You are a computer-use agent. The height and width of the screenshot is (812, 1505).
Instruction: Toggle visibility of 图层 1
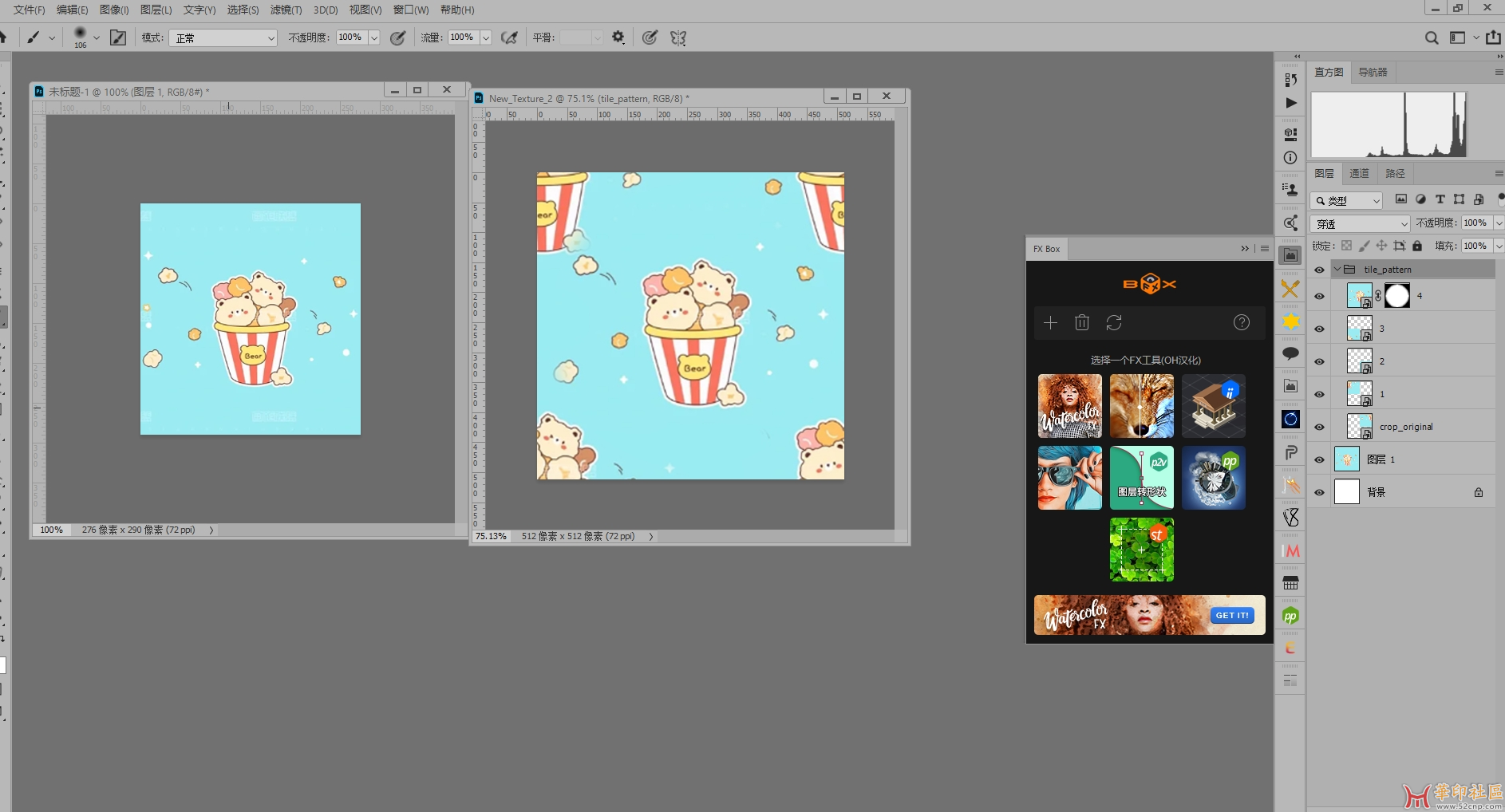pyautogui.click(x=1319, y=459)
